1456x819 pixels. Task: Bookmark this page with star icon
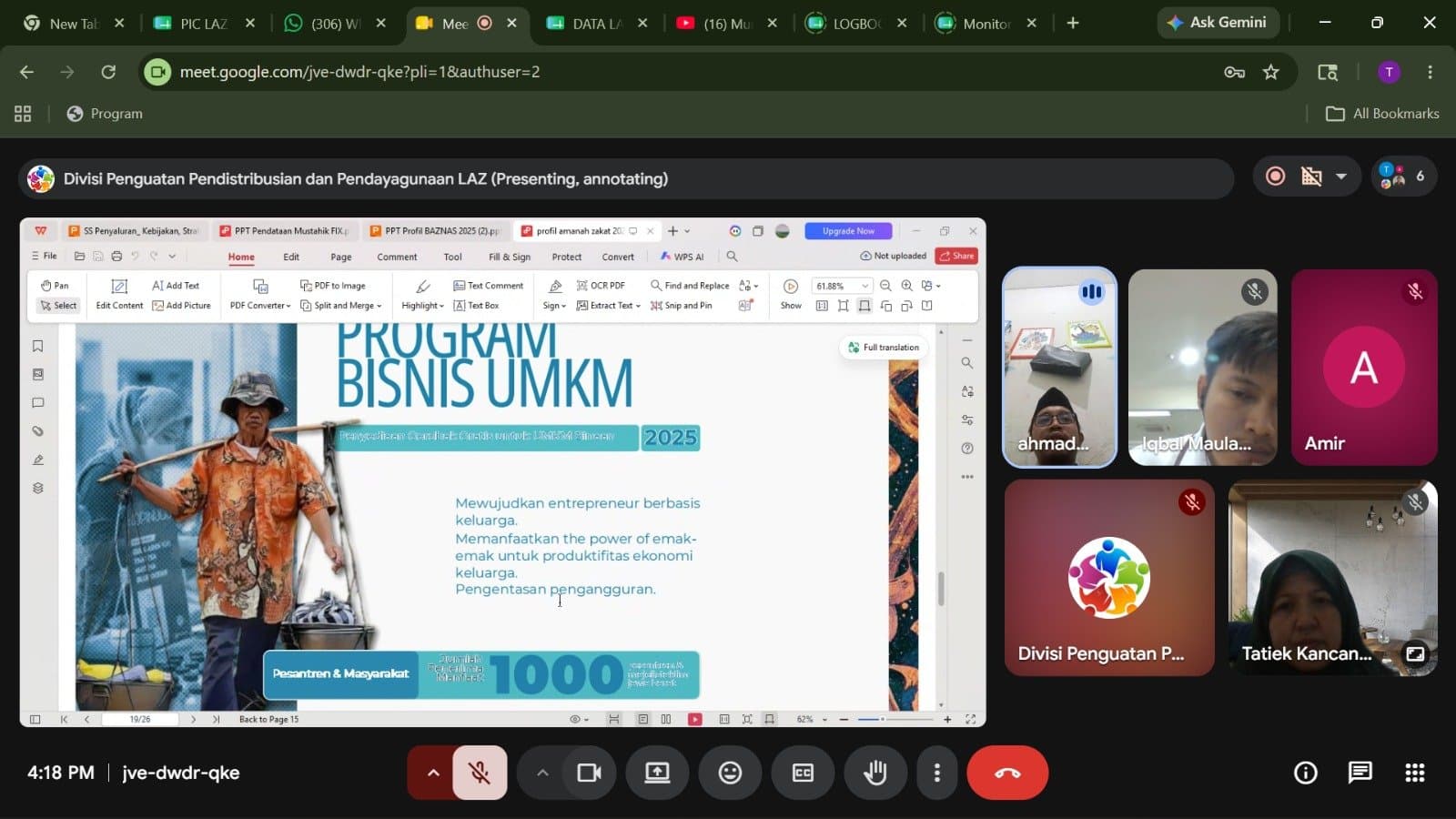pos(1271,72)
